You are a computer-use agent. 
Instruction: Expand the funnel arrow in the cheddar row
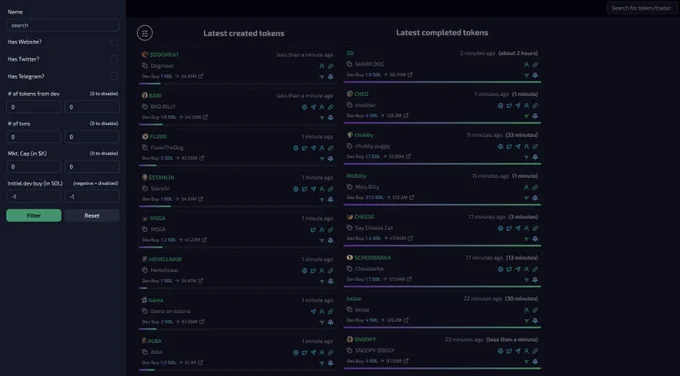(526, 116)
